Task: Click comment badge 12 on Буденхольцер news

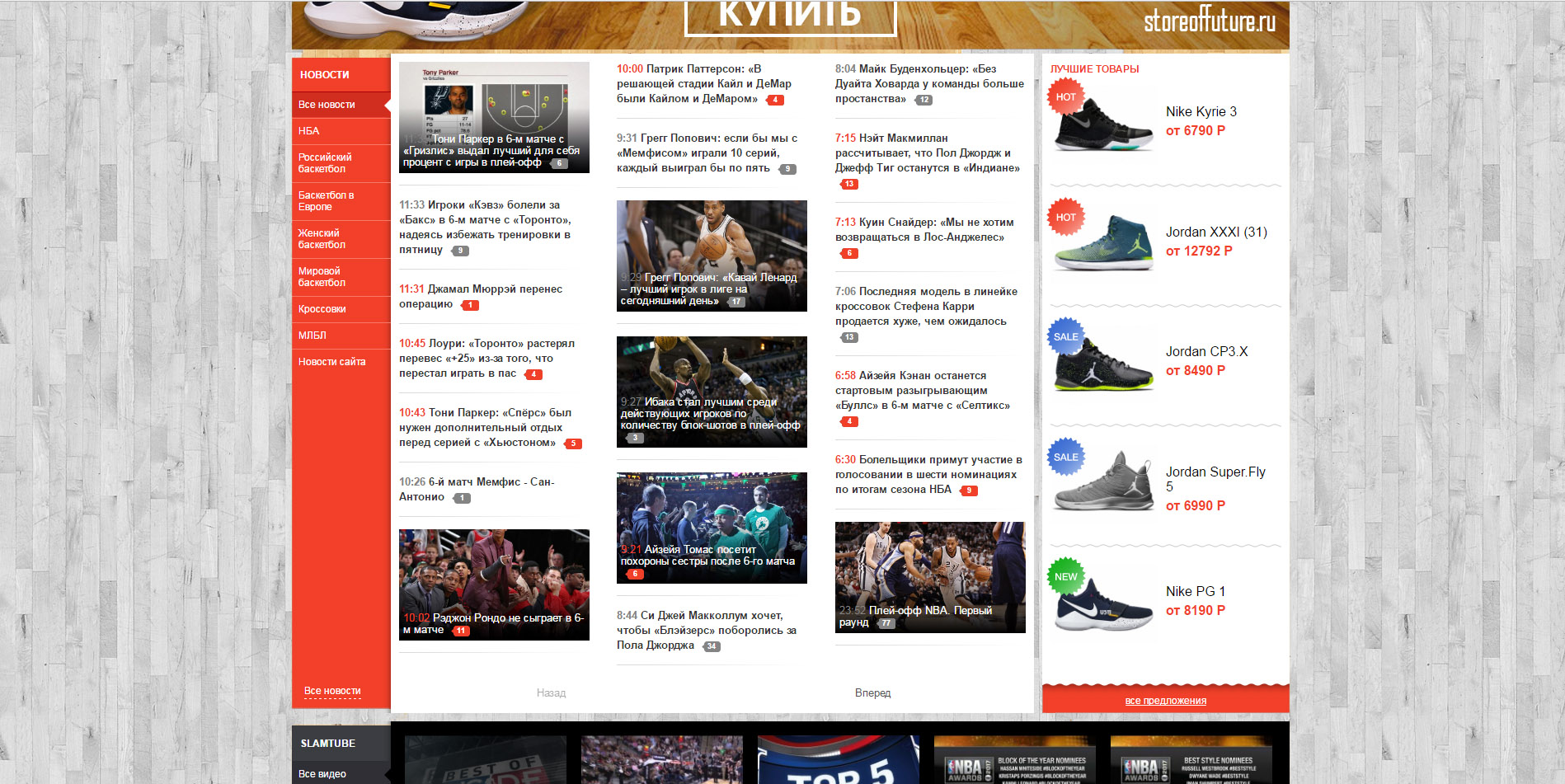Action: tap(923, 100)
